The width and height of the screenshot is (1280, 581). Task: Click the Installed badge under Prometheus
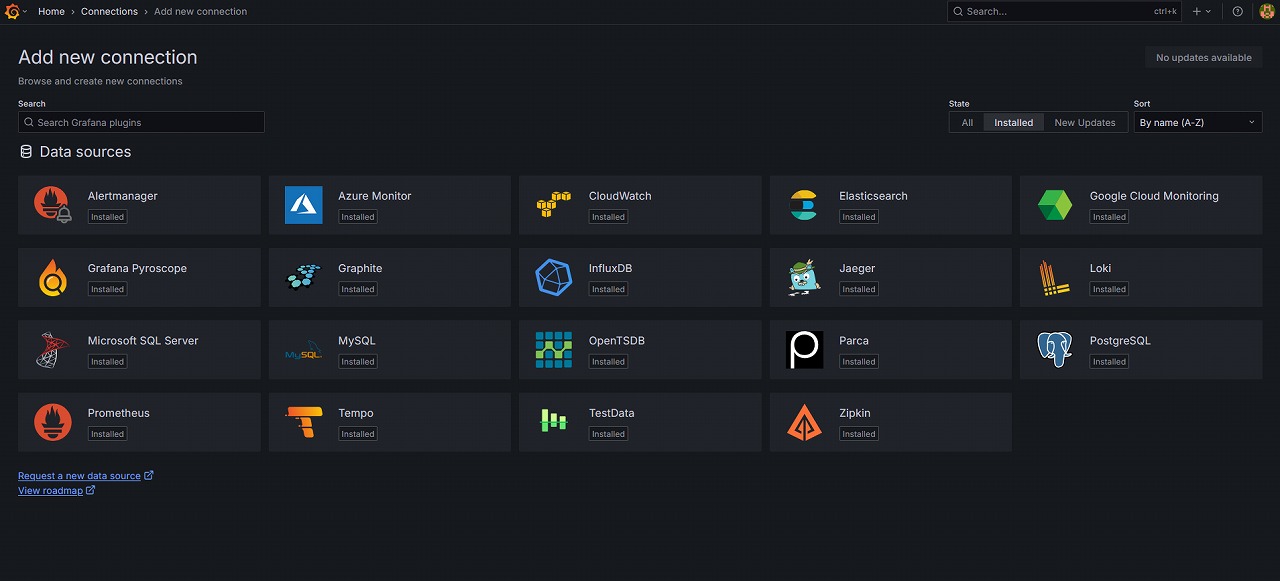click(x=108, y=434)
